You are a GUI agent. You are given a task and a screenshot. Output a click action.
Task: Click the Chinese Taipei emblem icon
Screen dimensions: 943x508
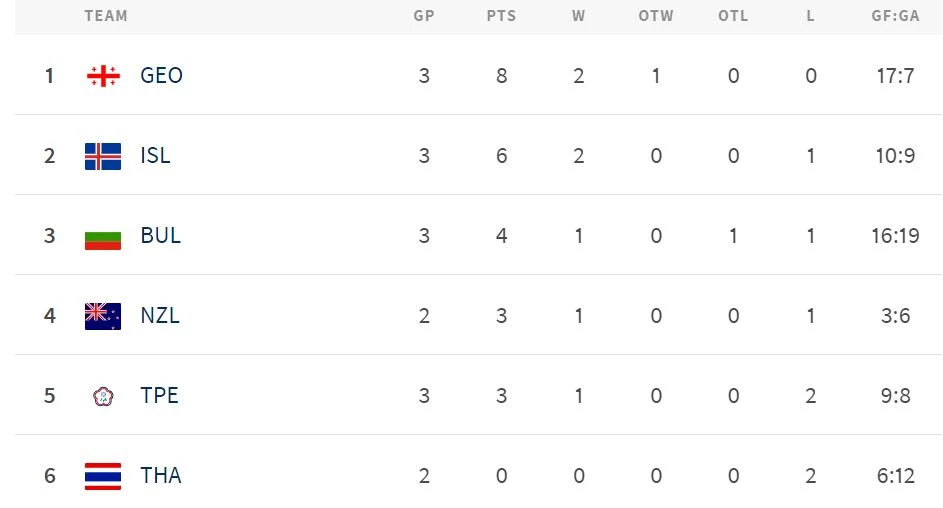103,396
